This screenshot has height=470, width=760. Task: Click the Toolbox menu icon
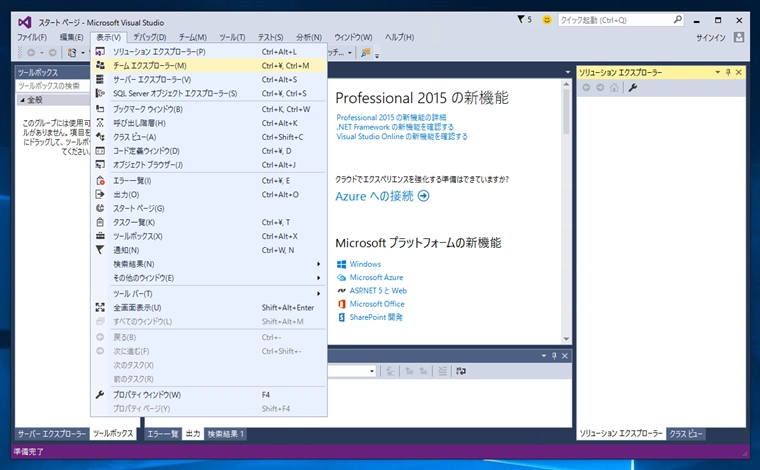point(100,236)
